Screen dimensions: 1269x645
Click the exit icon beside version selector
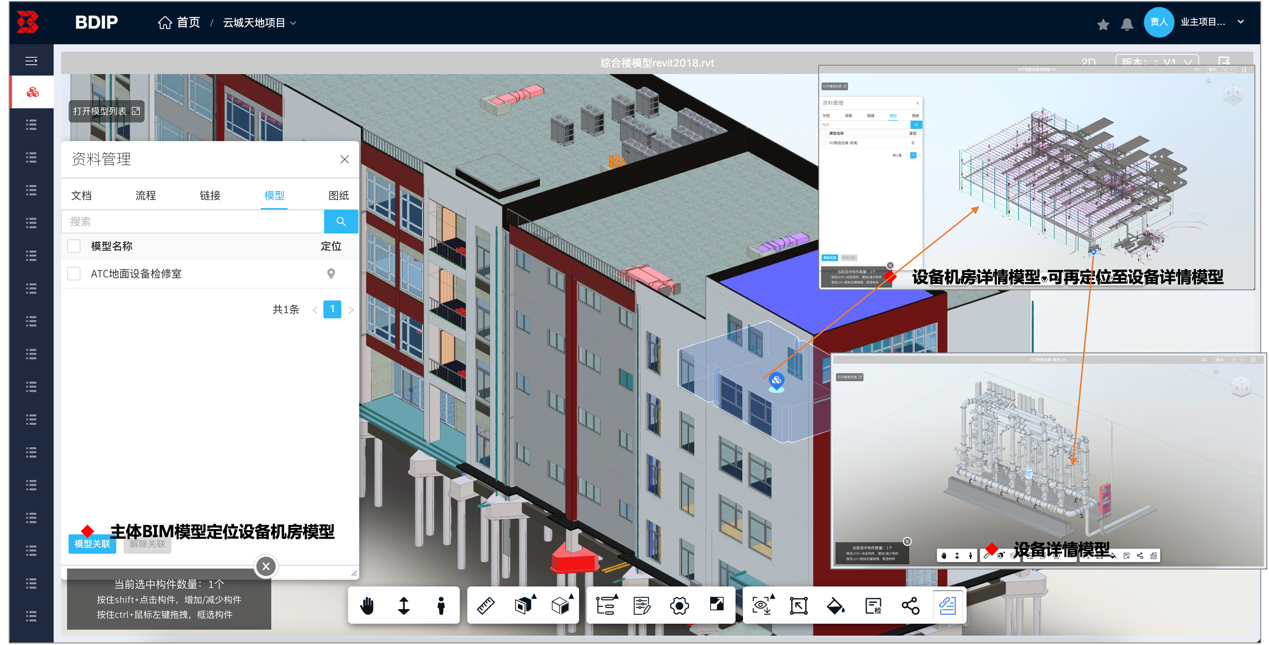[1224, 62]
